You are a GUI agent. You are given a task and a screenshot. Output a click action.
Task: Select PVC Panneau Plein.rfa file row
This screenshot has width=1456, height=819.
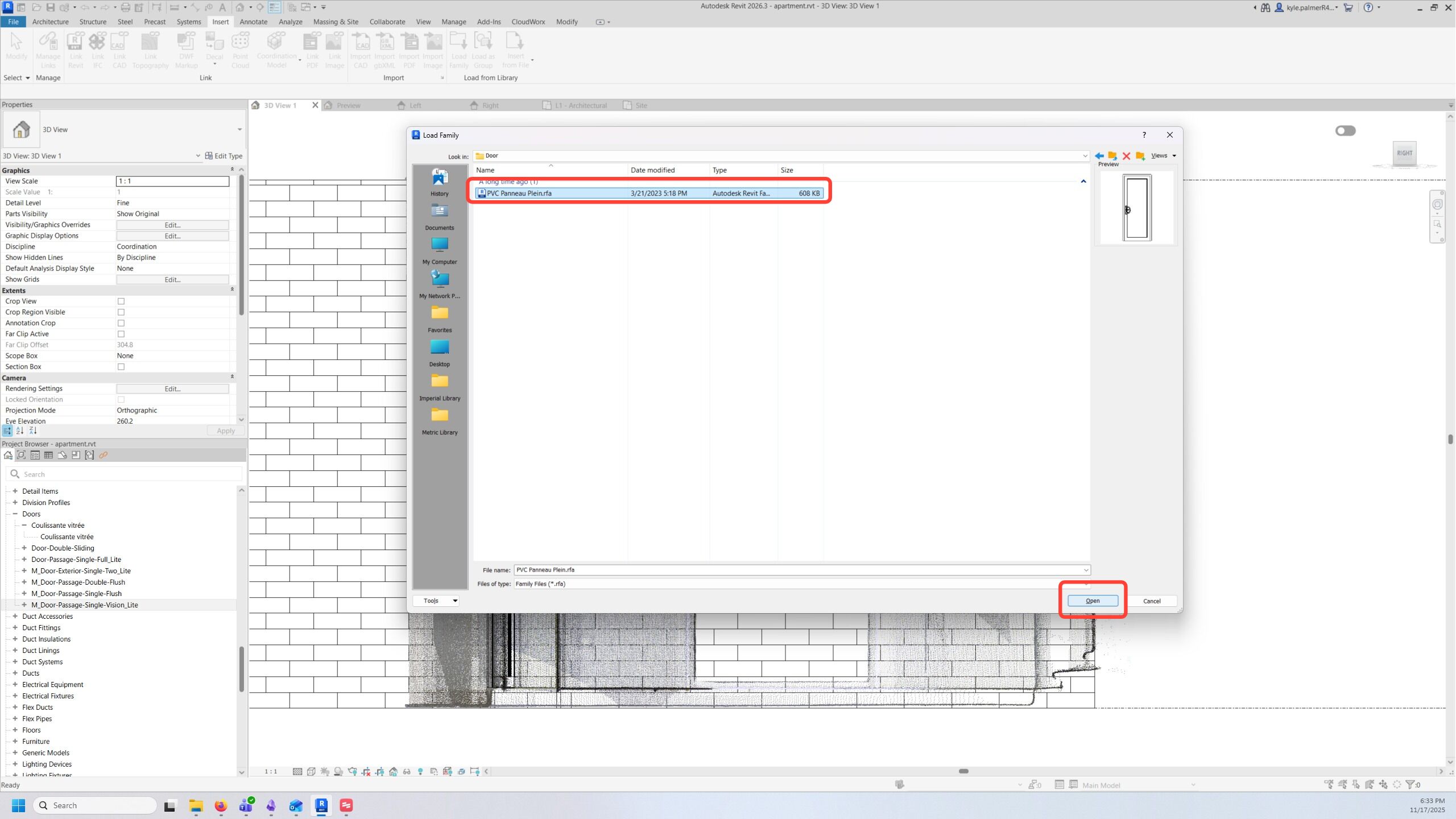click(519, 193)
